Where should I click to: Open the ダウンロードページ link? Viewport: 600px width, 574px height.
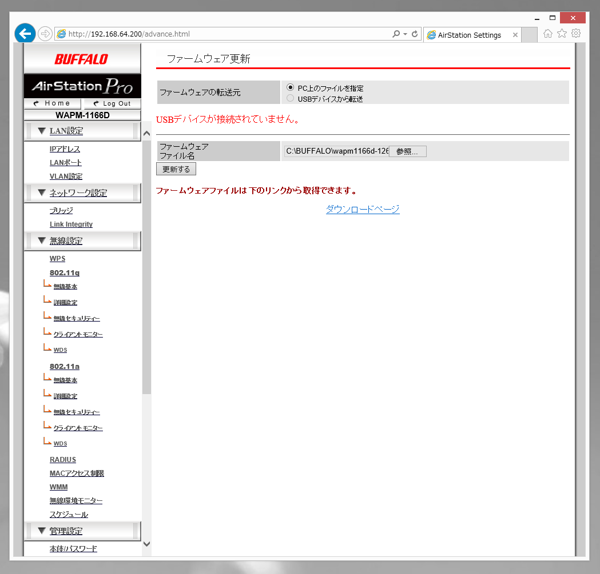coord(362,209)
